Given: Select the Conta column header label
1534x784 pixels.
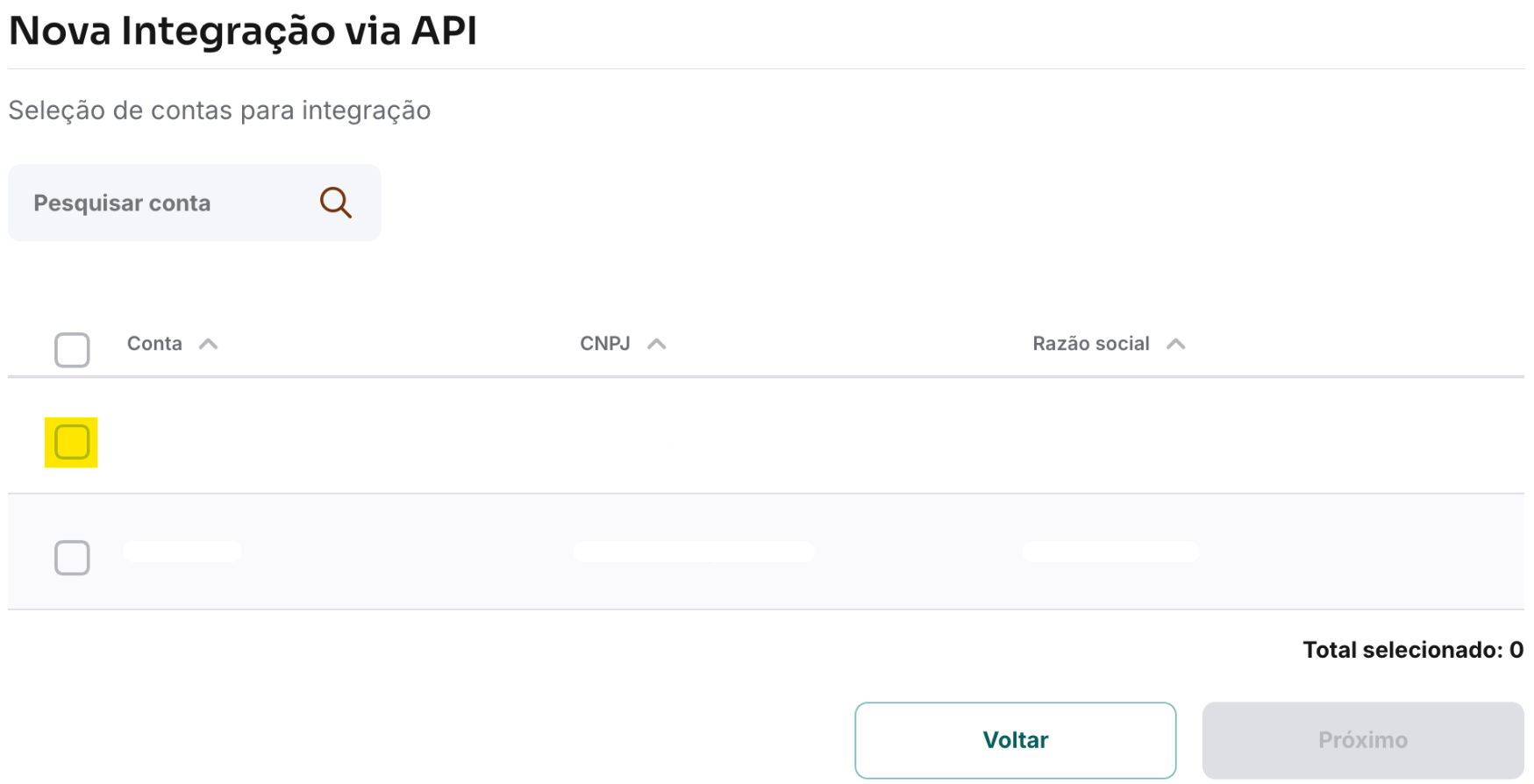Looking at the screenshot, I should pos(154,344).
